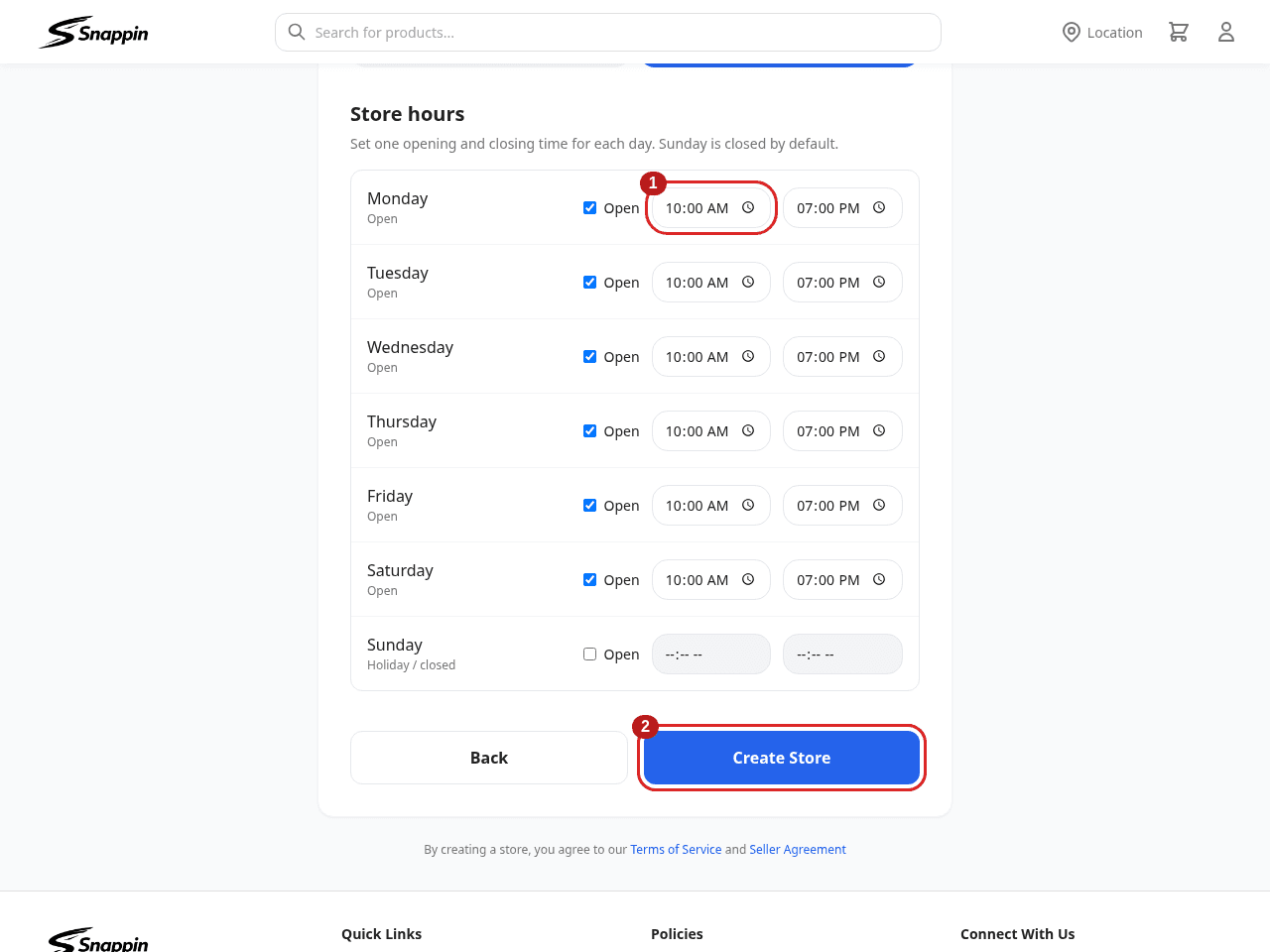Open Saturday closing time clock picker
This screenshot has height=952, width=1270.
[879, 579]
